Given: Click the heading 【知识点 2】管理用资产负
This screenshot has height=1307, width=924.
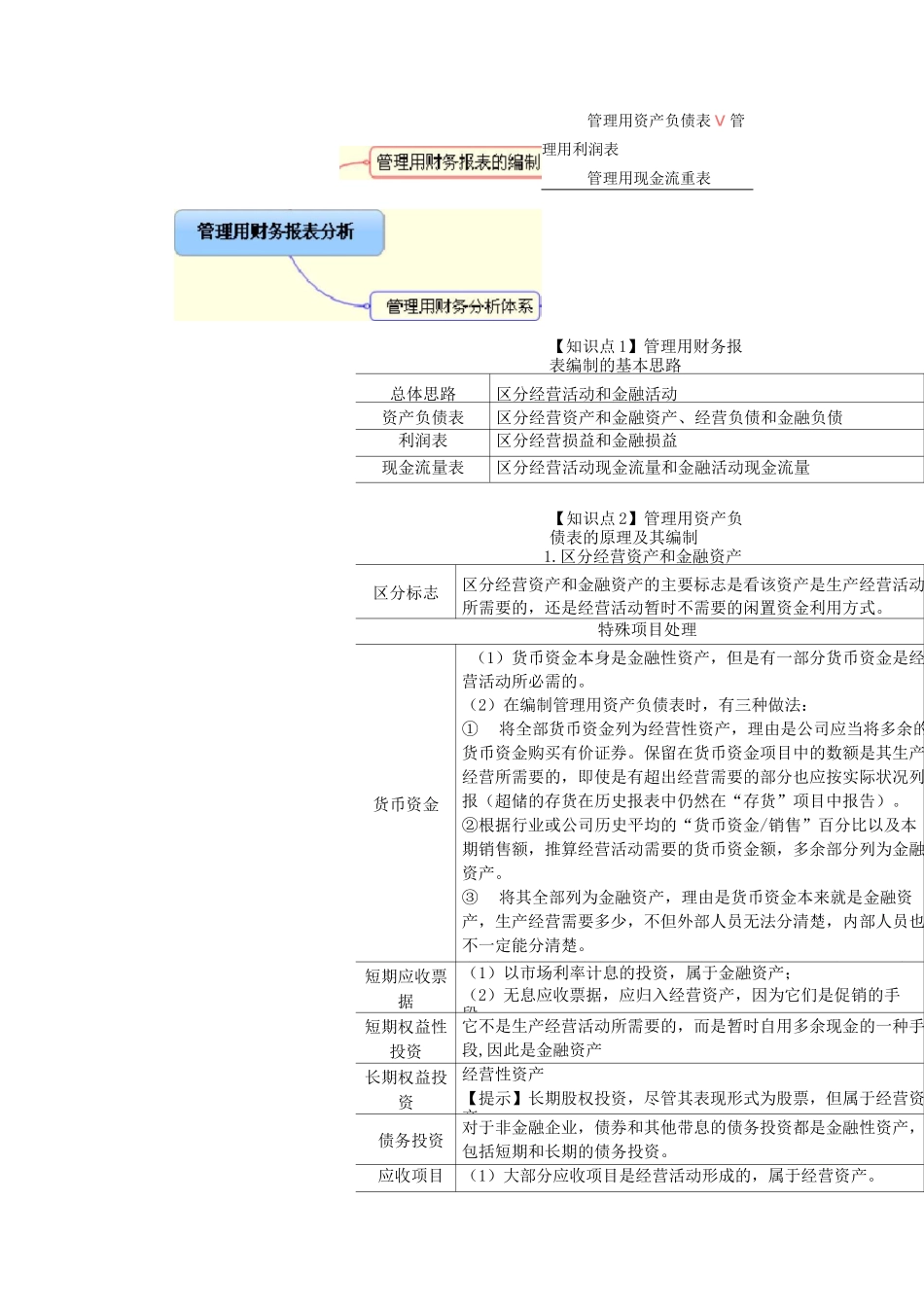Looking at the screenshot, I should coord(647,518).
